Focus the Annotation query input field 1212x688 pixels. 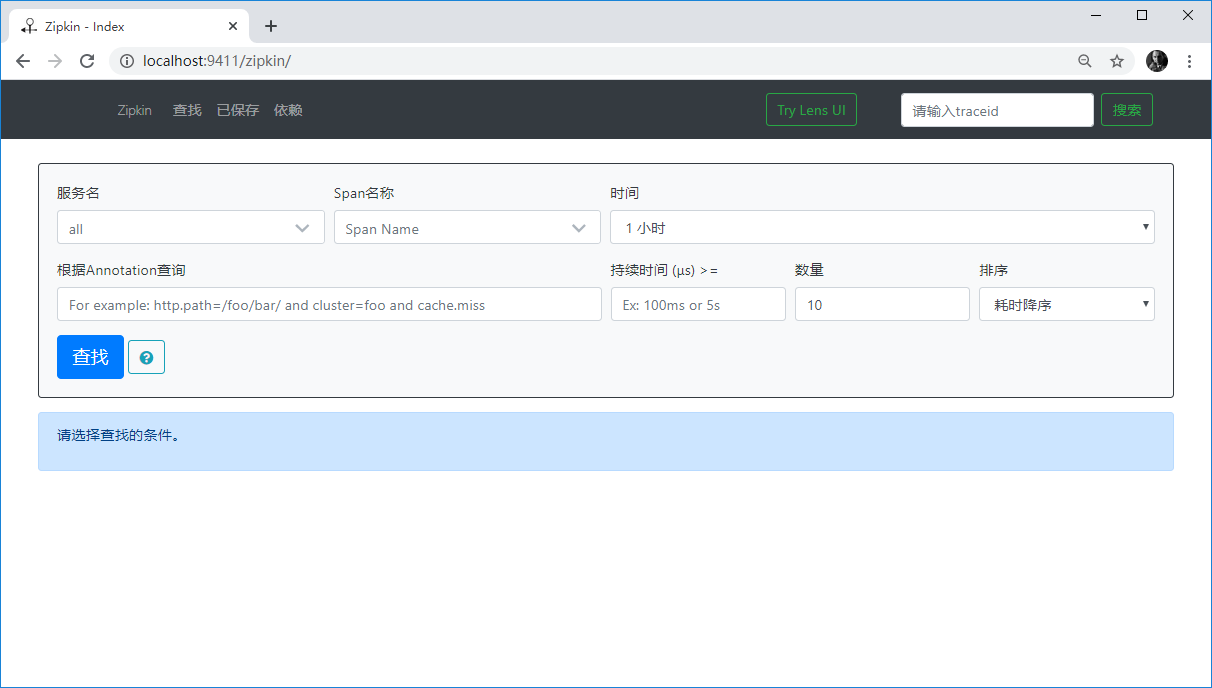point(329,304)
